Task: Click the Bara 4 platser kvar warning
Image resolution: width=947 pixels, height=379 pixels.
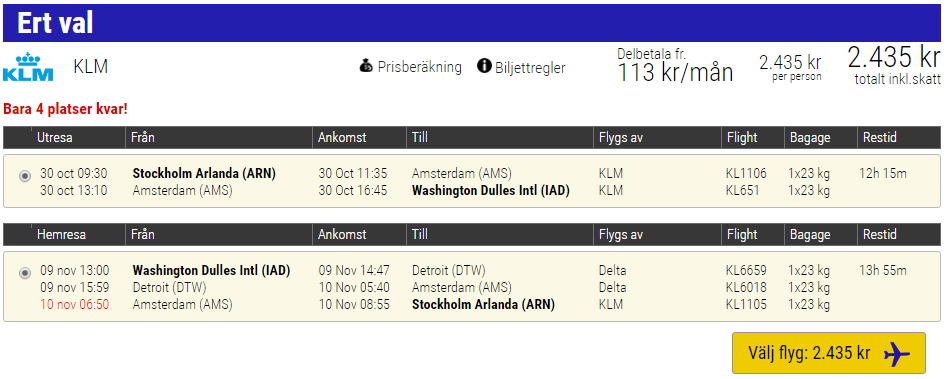Action: 66,109
